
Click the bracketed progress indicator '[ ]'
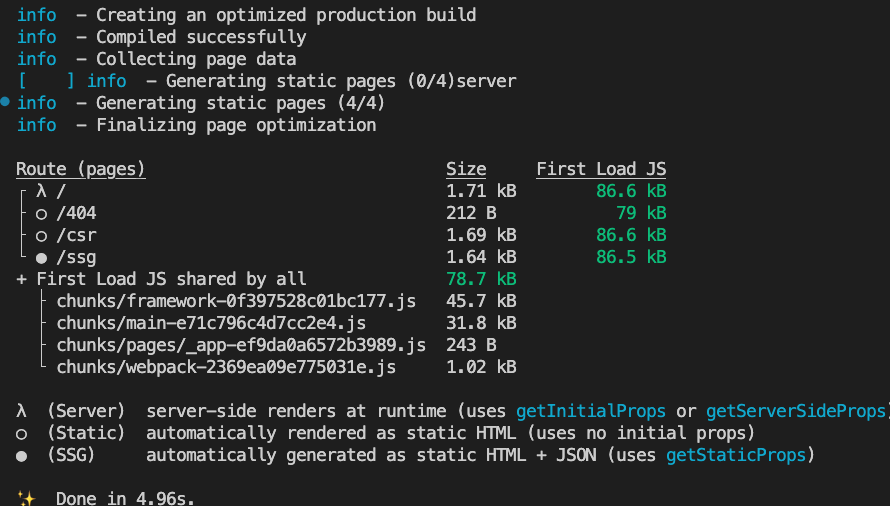pyautogui.click(x=46, y=81)
